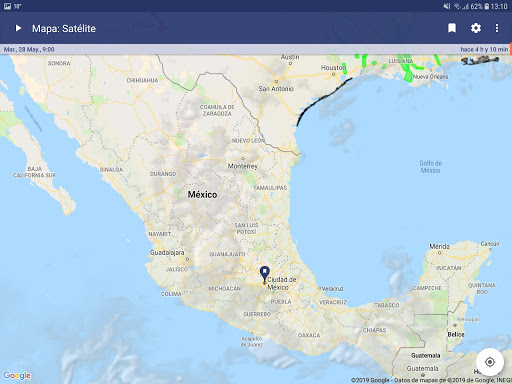Open the three-dot overflow menu
Image resolution: width=512 pixels, height=384 pixels.
pyautogui.click(x=497, y=28)
